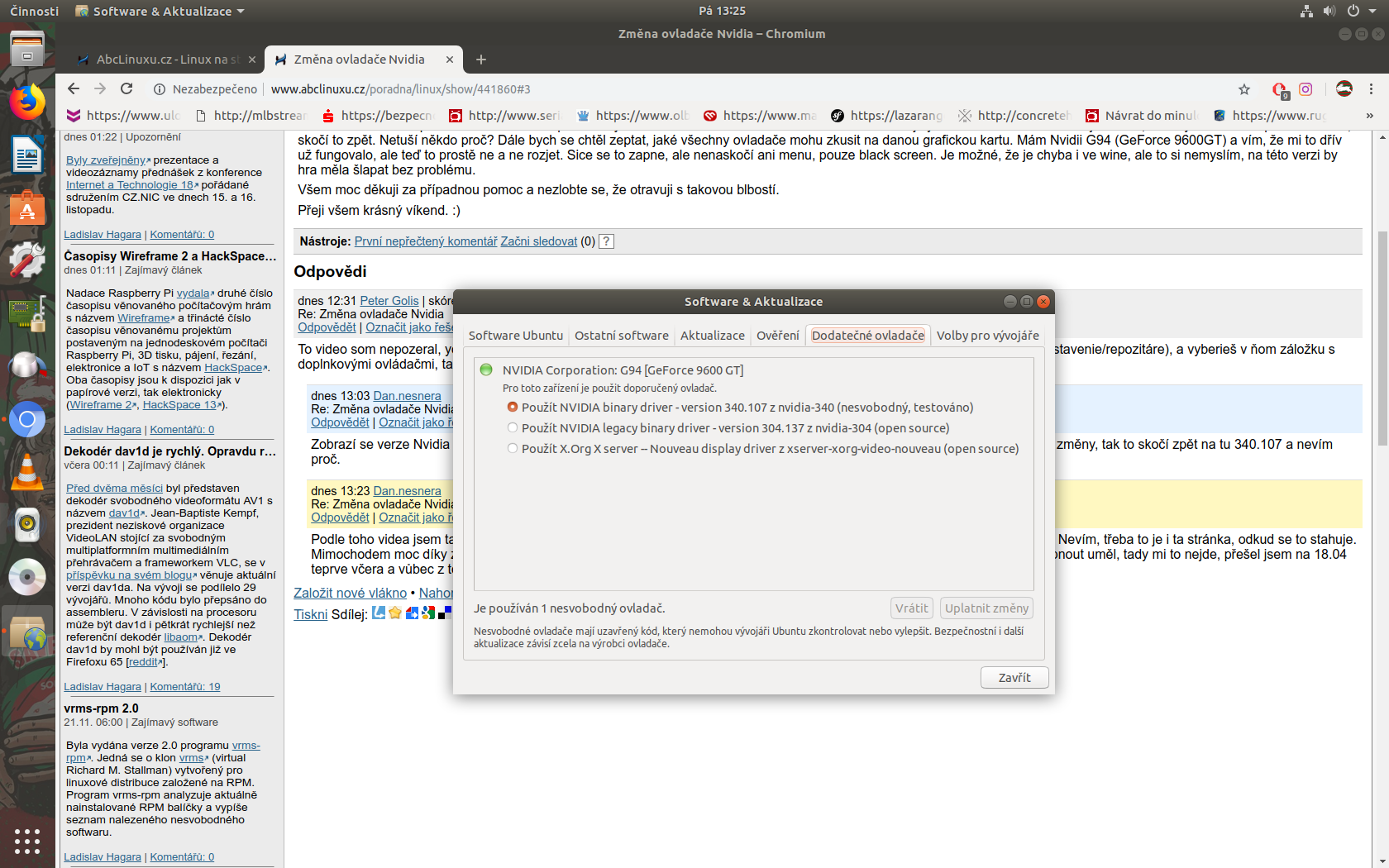
Task: Open the mlbstream bookmark
Action: (x=251, y=116)
